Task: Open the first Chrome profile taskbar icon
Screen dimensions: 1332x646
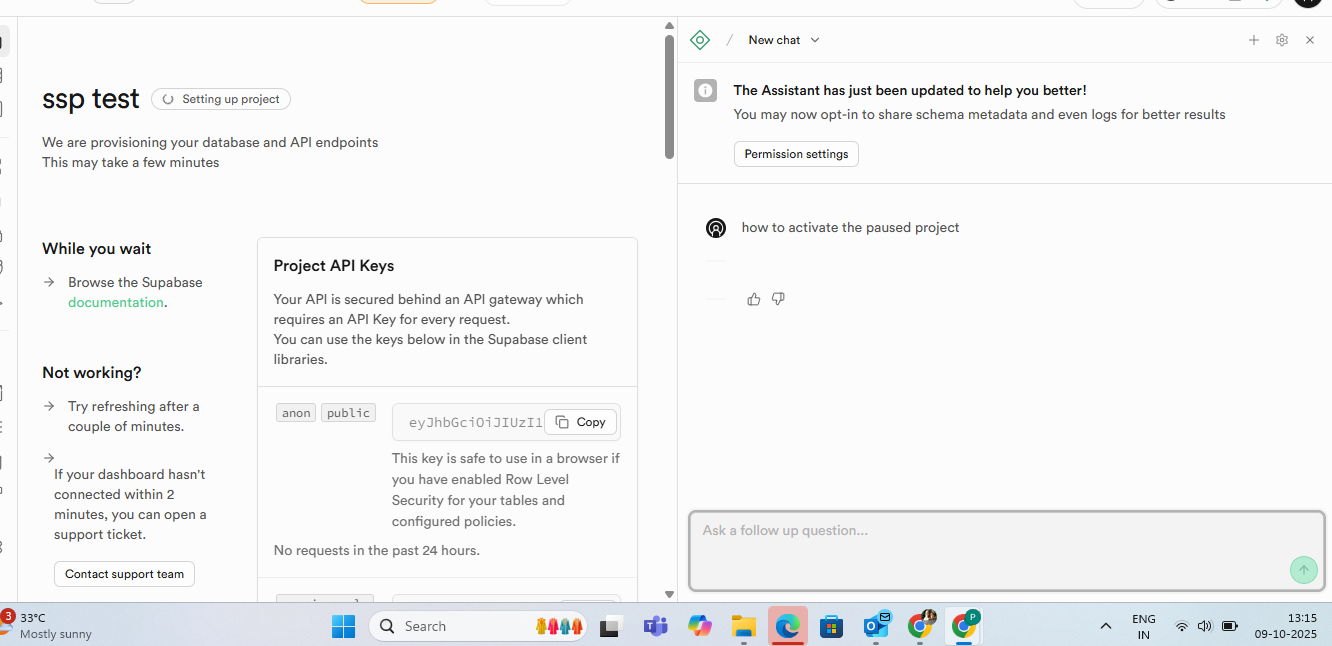Action: 921,625
